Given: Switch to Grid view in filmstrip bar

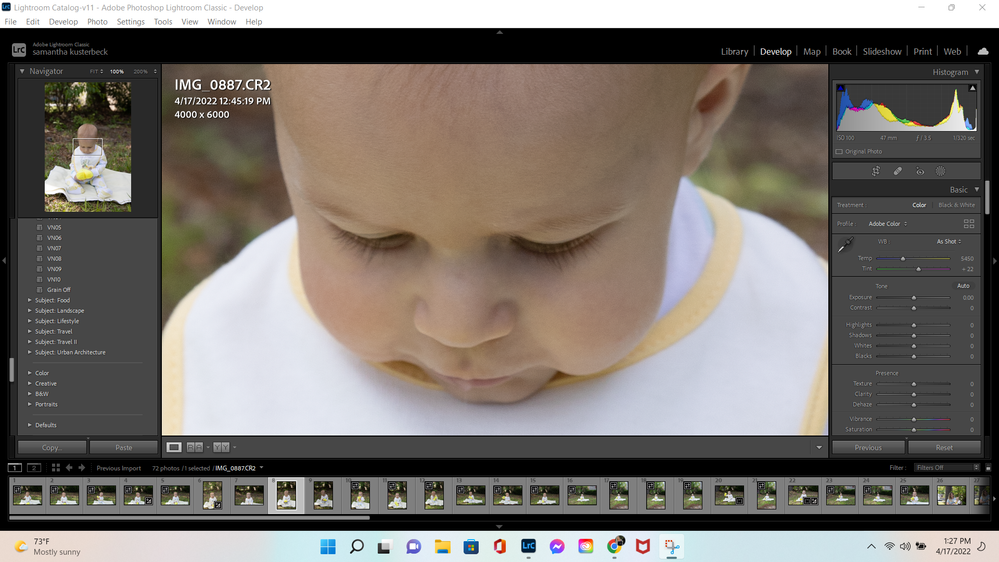Looking at the screenshot, I should pyautogui.click(x=55, y=468).
